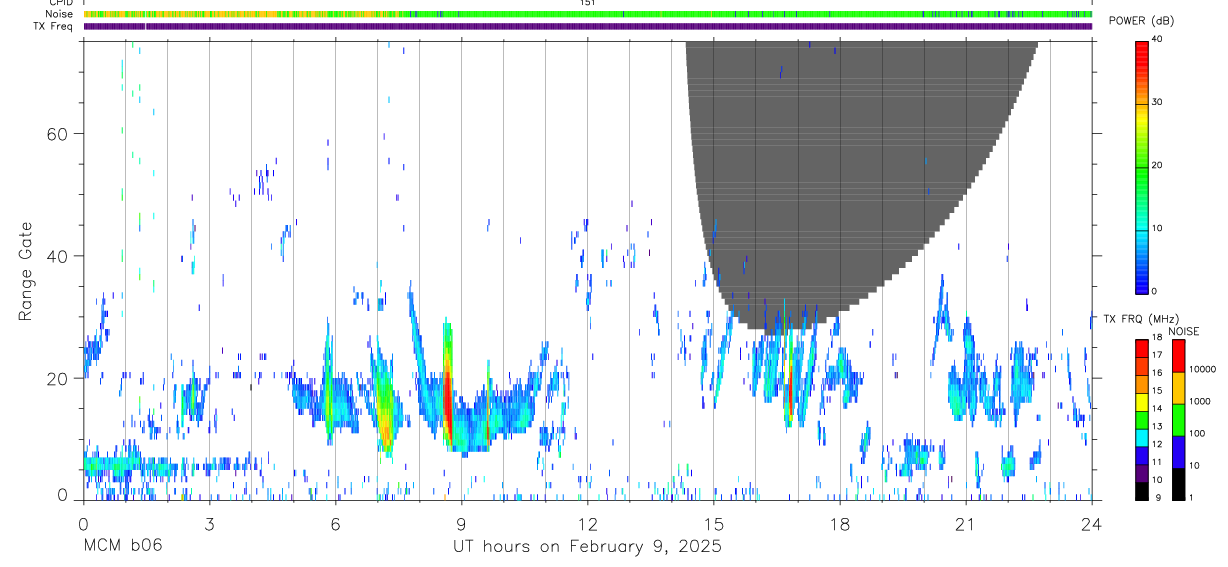Click the green middle of the POWER colorbar
This screenshot has height=567, width=1228.
pos(1141,166)
